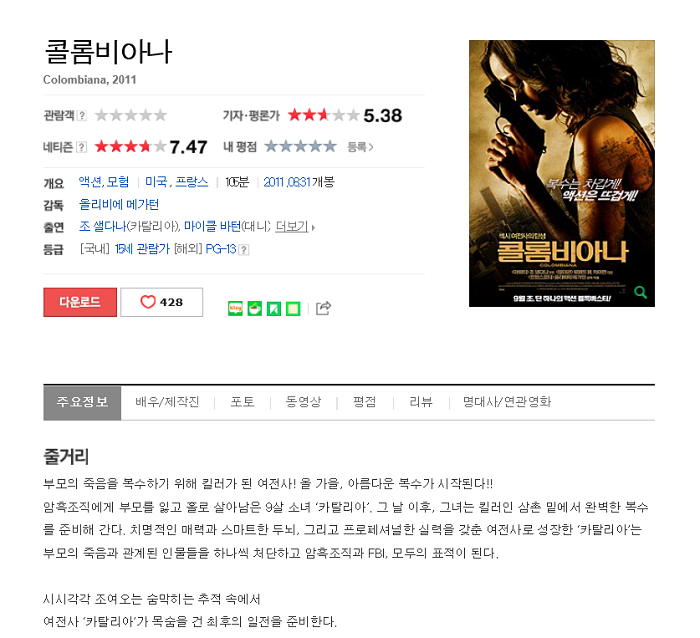Open the external share arrow icon
The width and height of the screenshot is (700, 638).
click(x=323, y=308)
